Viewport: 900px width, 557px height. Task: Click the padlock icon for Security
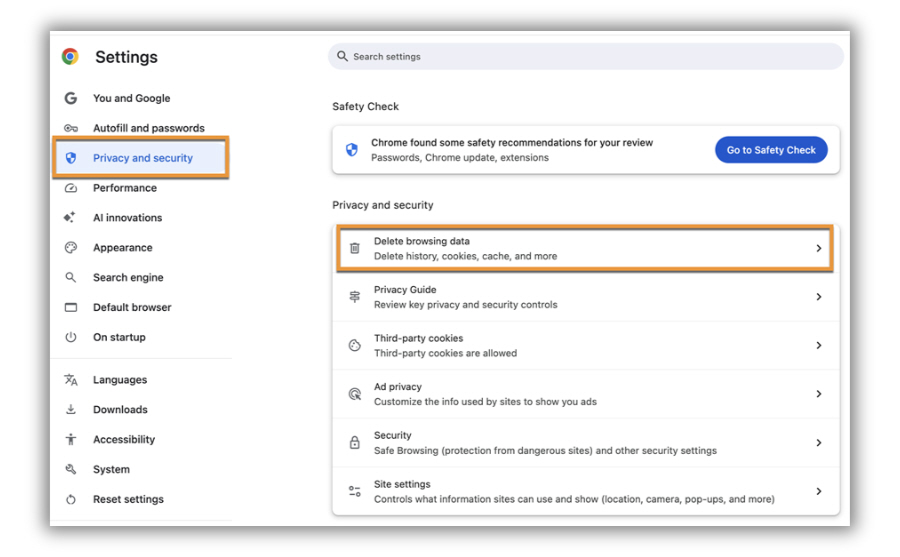tap(355, 443)
